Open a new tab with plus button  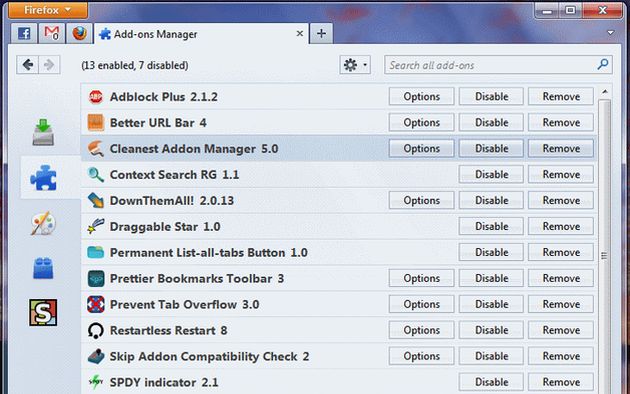coord(321,33)
